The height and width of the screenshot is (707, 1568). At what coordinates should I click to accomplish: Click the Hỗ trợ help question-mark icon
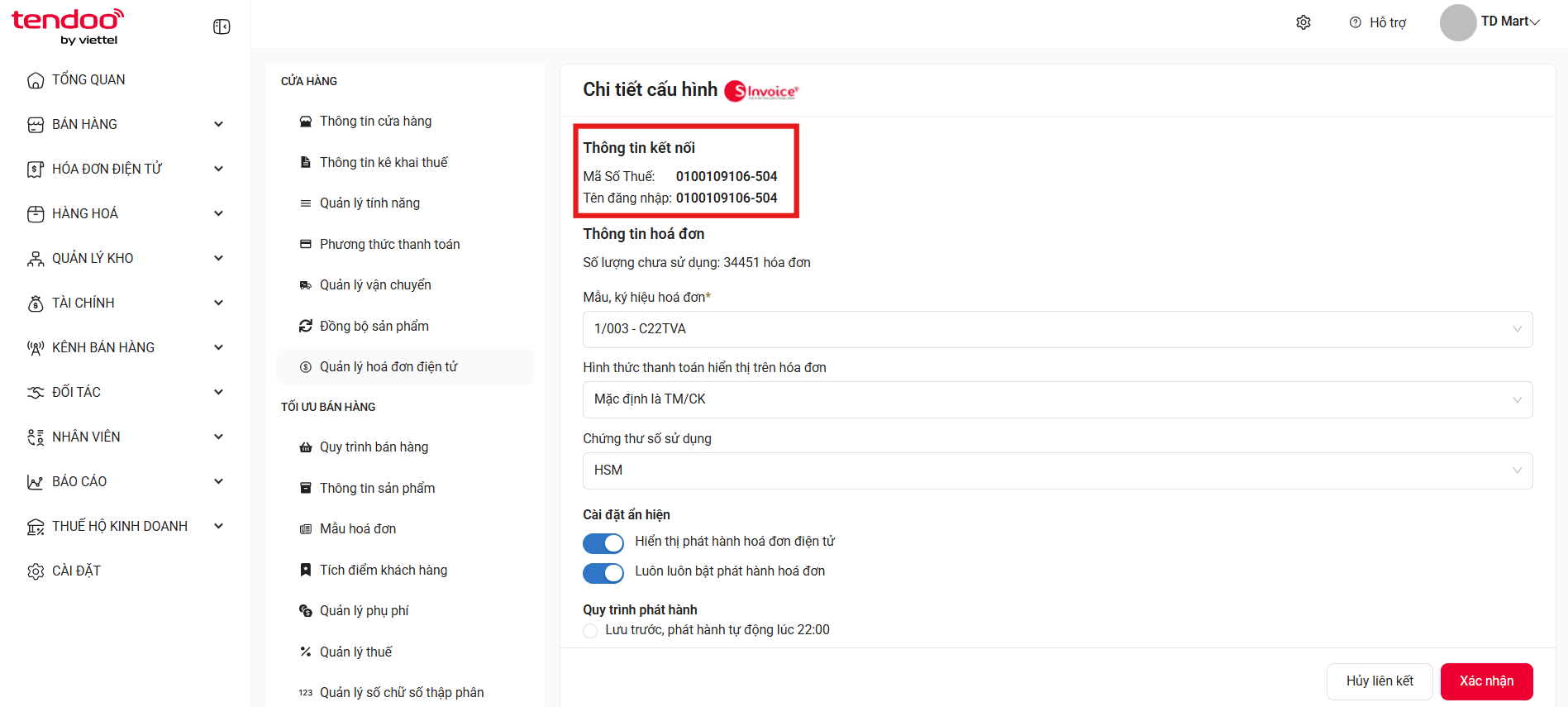click(x=1355, y=22)
